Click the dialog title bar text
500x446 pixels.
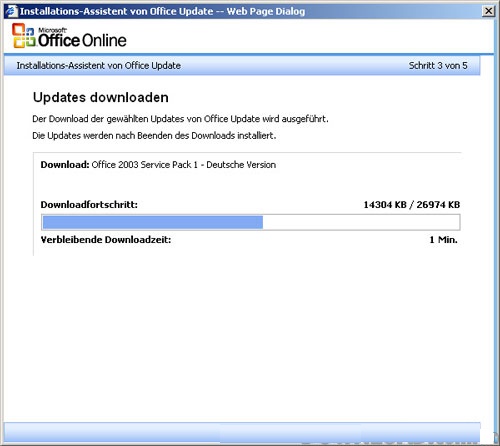tap(162, 11)
